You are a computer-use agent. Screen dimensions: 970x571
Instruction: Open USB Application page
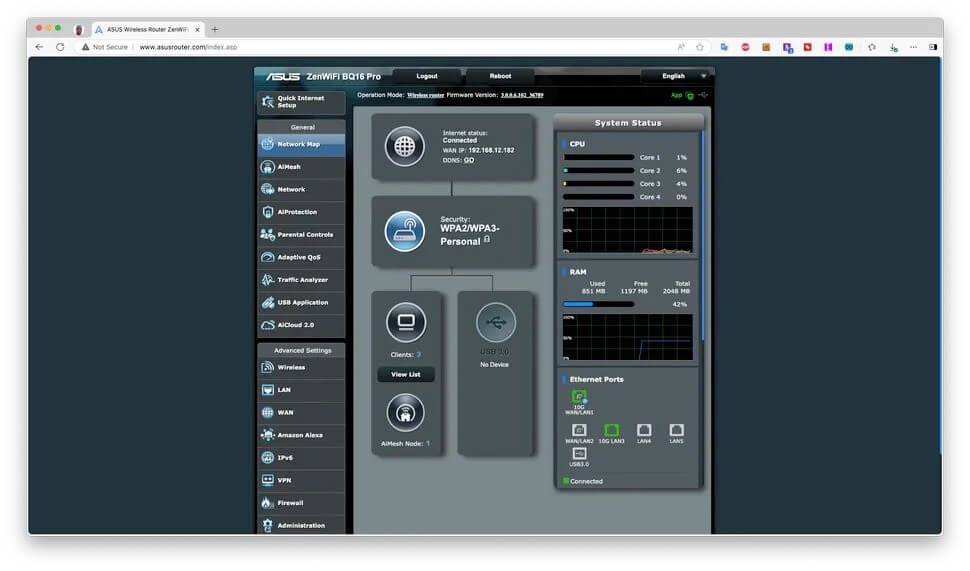pos(301,303)
